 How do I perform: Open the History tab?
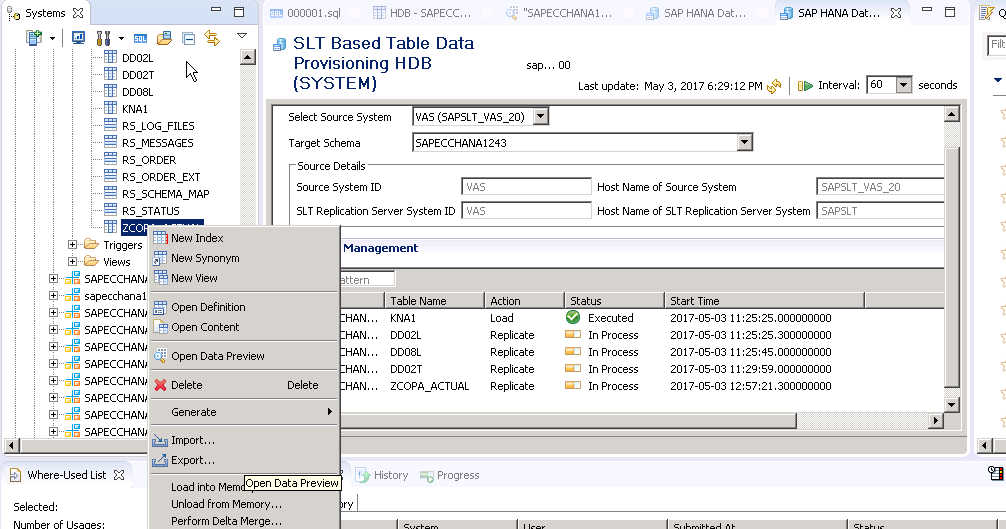click(382, 475)
